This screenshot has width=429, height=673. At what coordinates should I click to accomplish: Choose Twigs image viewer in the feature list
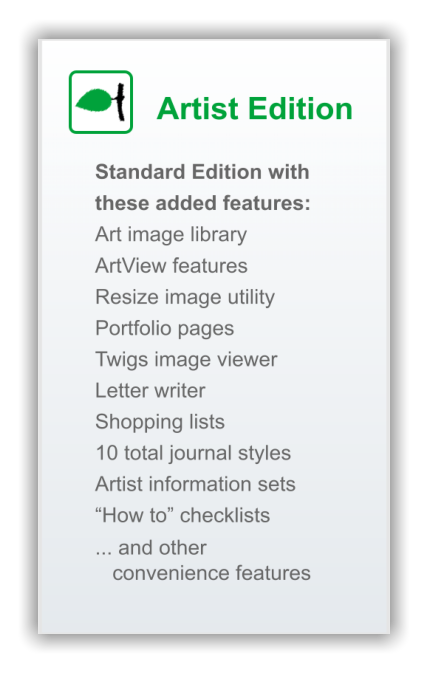tap(186, 360)
